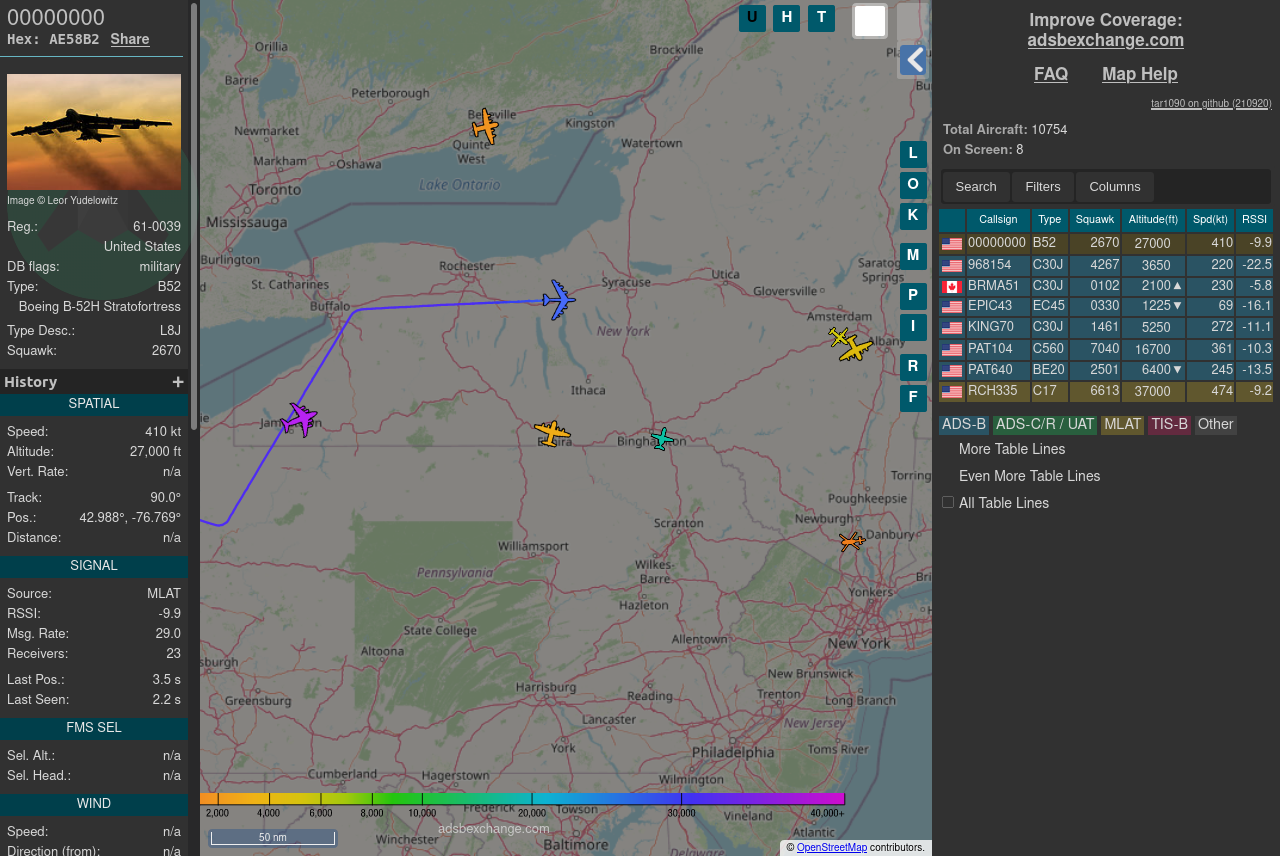The image size is (1280, 856).
Task: Click the Other legend label
Action: pos(1216,425)
